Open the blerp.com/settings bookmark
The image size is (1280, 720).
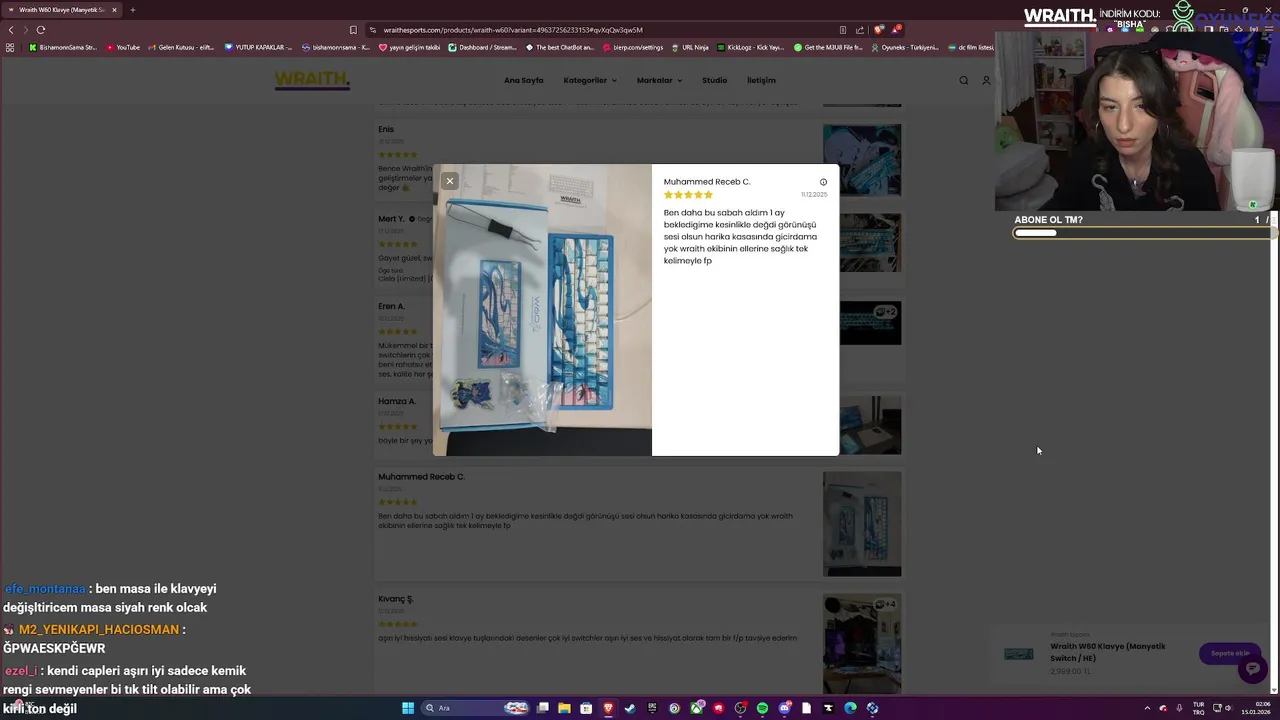pos(633,47)
